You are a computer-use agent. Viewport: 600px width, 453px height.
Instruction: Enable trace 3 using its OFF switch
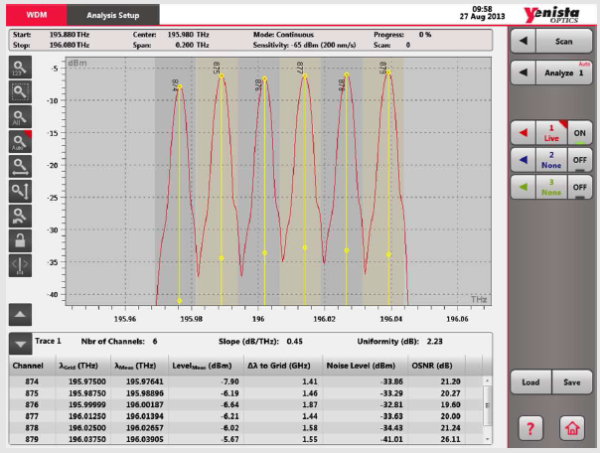click(x=579, y=186)
